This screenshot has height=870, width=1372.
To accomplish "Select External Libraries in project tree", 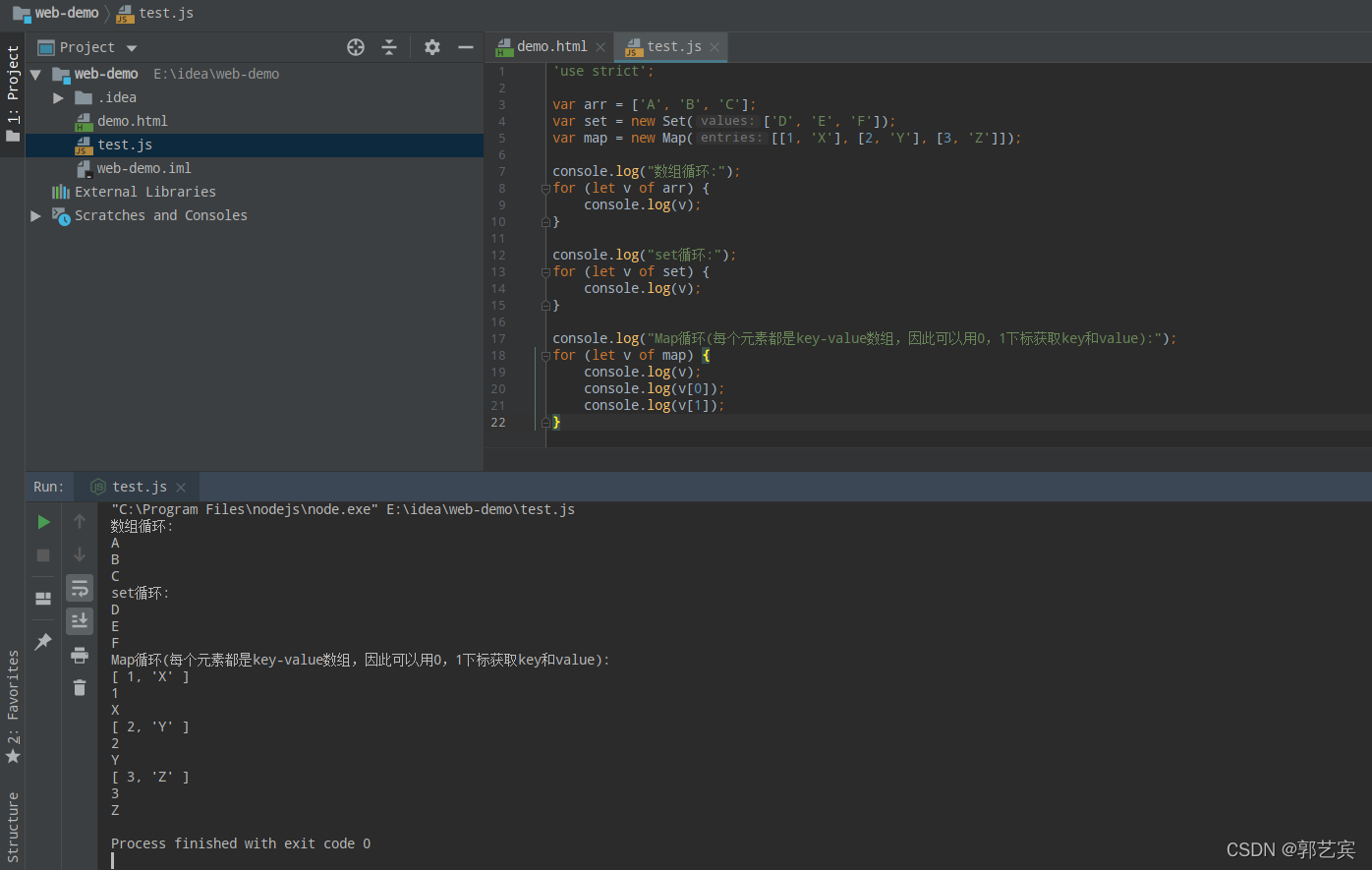I will (x=145, y=192).
